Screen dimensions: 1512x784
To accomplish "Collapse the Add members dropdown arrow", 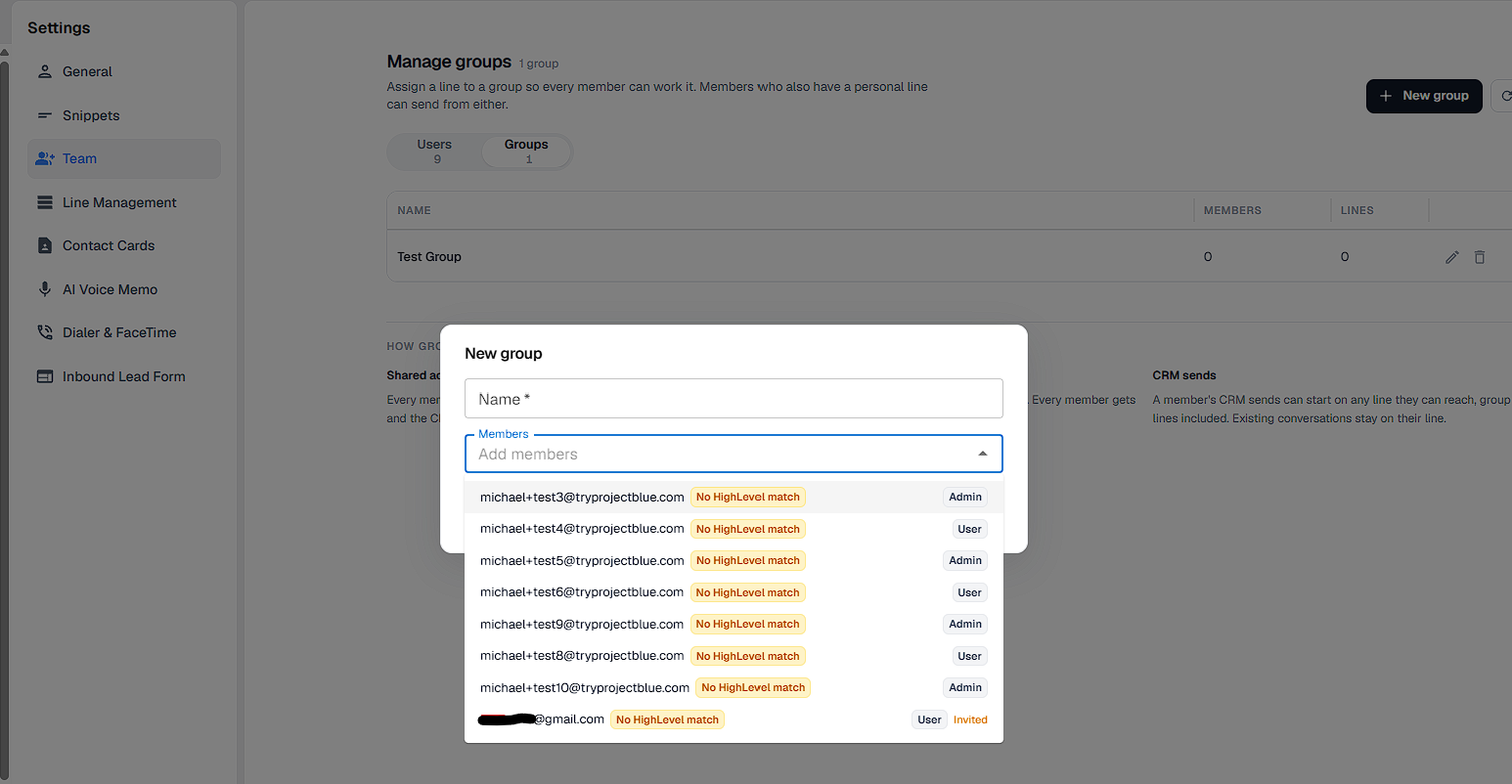I will 983,454.
